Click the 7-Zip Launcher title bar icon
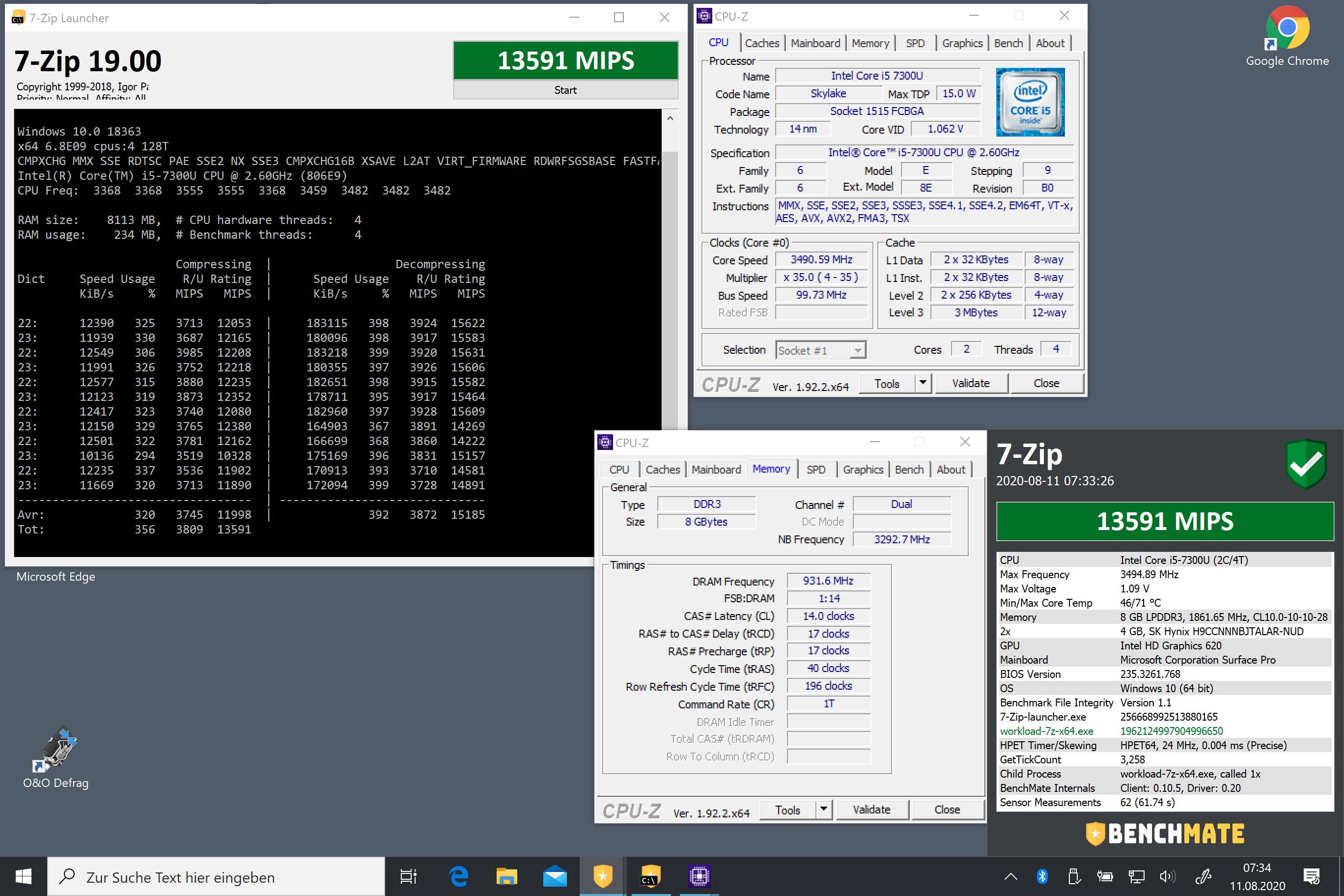This screenshot has height=896, width=1344. tap(18, 18)
